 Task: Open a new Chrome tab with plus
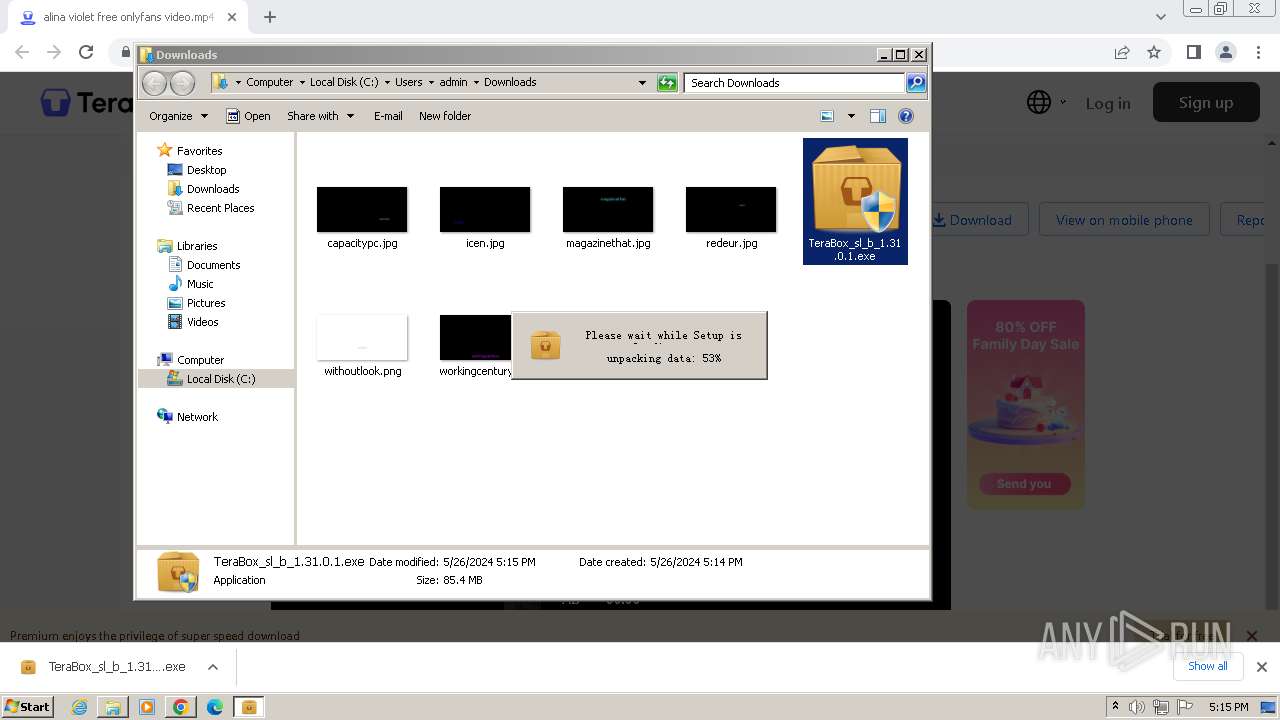point(269,17)
